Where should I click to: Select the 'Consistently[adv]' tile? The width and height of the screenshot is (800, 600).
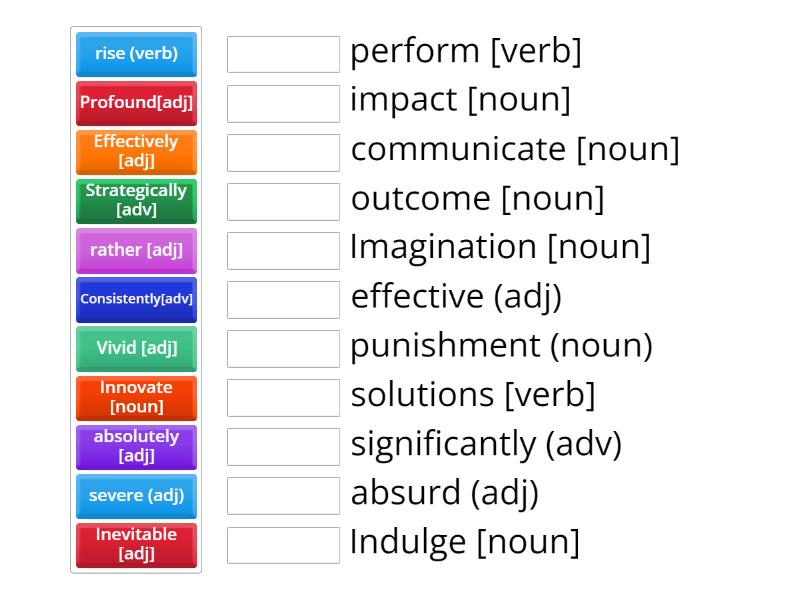(x=136, y=299)
